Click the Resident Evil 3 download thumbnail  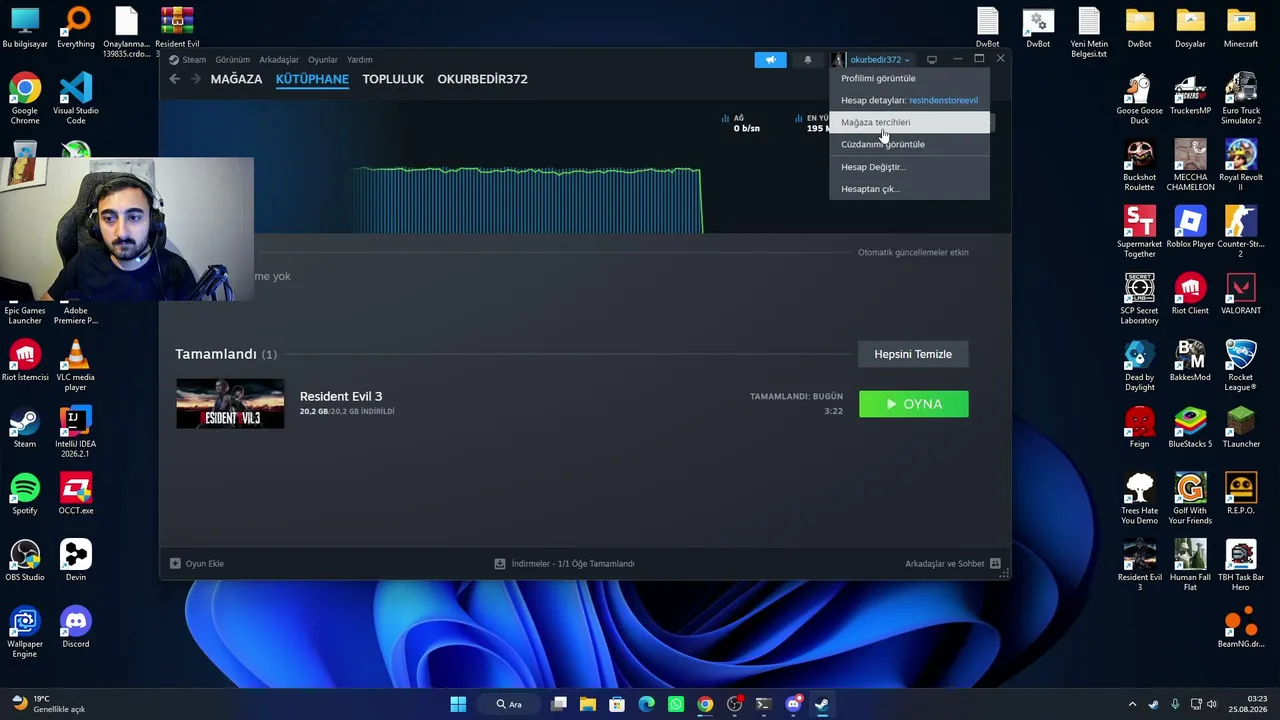pos(230,404)
